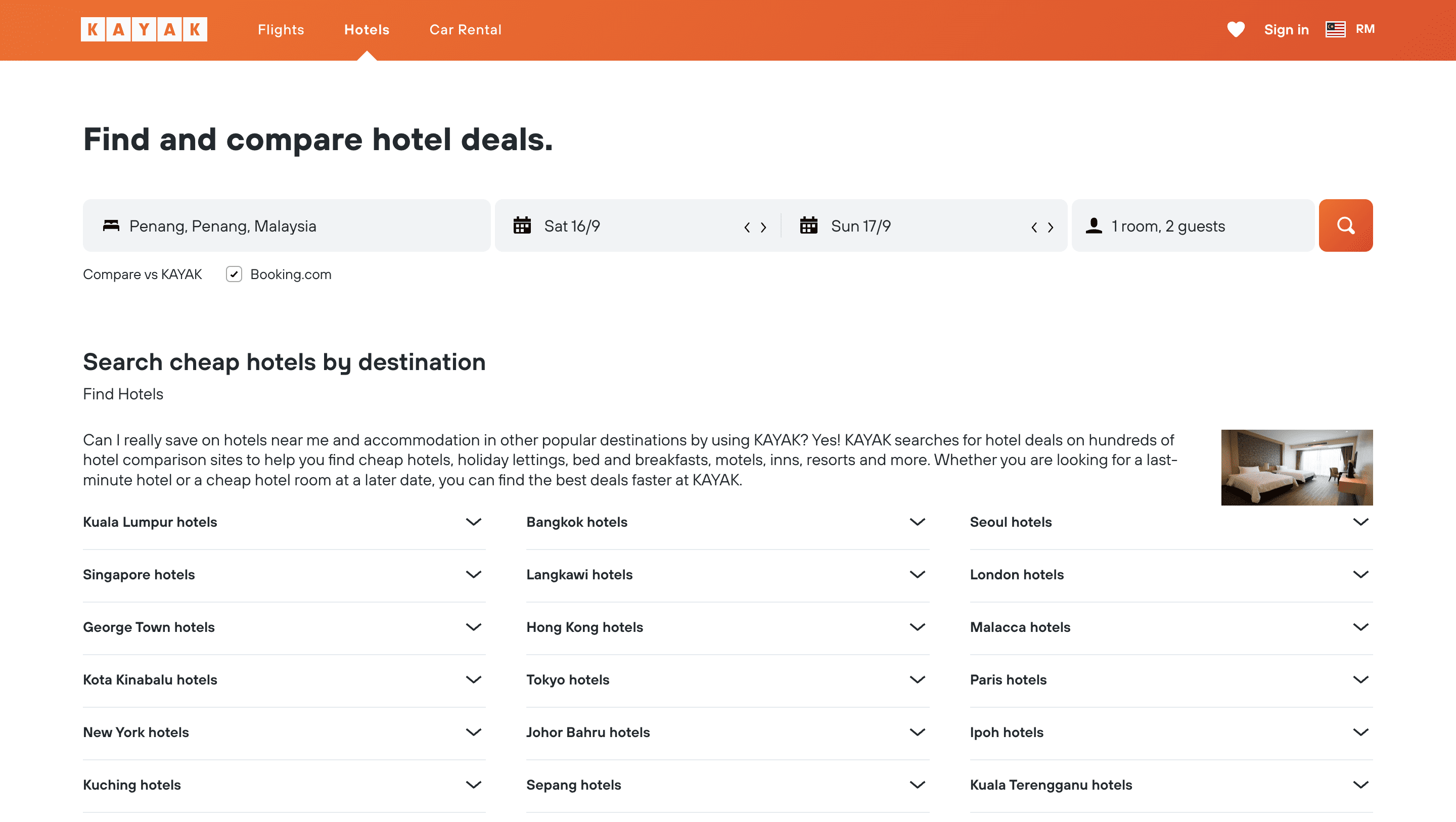Move check-out date back with left arrow
Viewport: 1456px width, 822px height.
coord(1034,226)
